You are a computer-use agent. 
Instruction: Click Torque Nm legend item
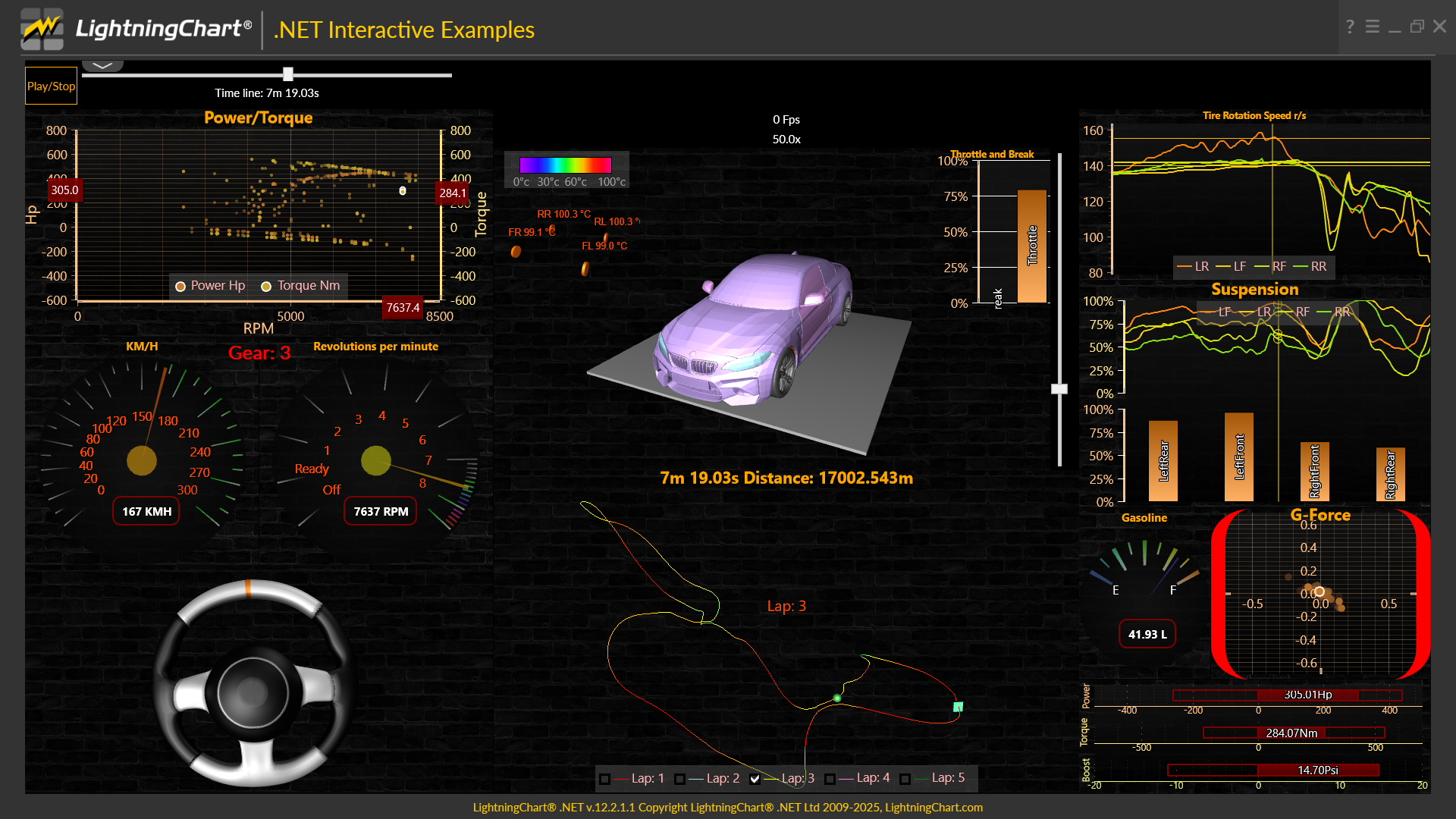300,286
